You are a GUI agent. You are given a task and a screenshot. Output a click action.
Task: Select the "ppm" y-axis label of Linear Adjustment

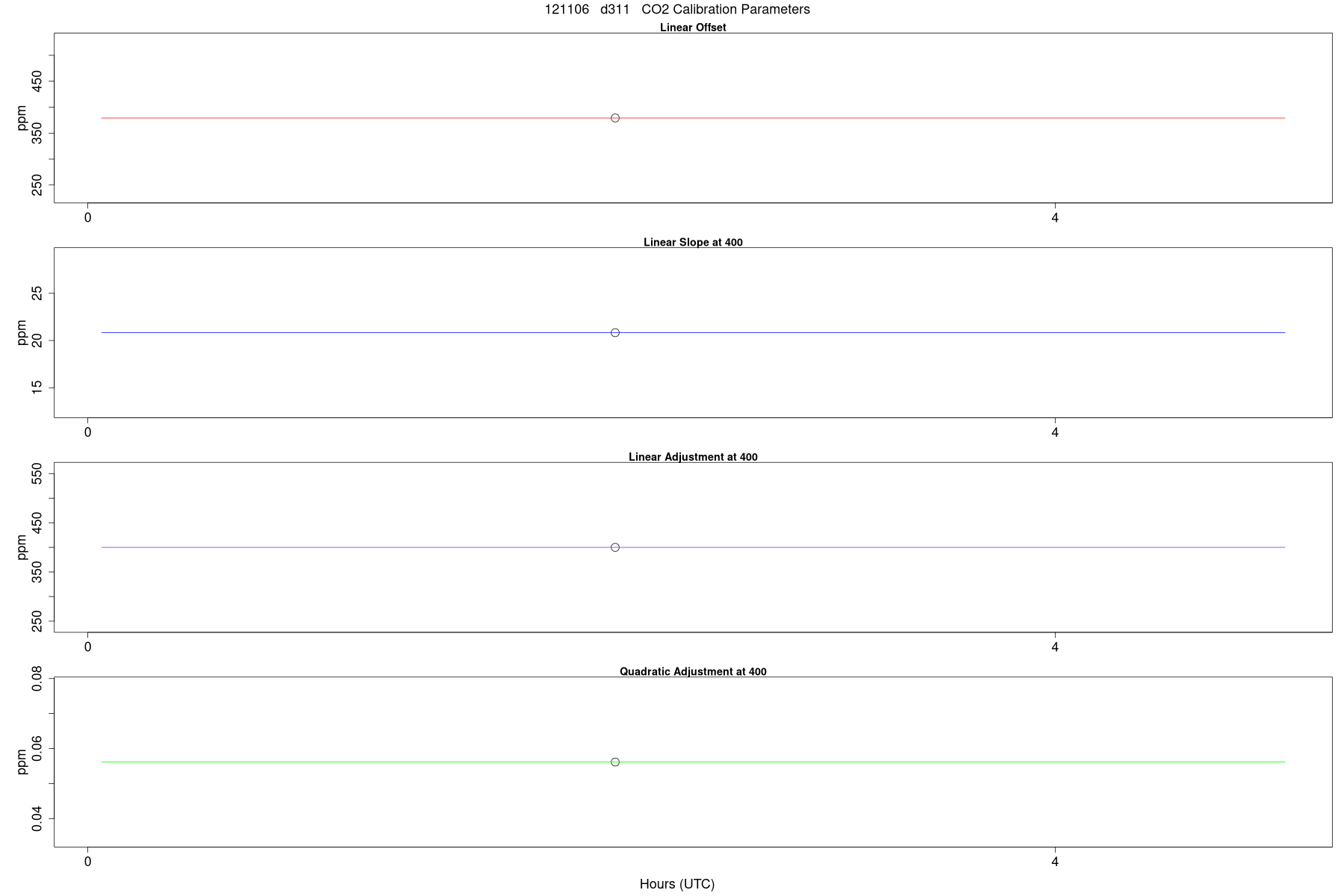[22, 547]
